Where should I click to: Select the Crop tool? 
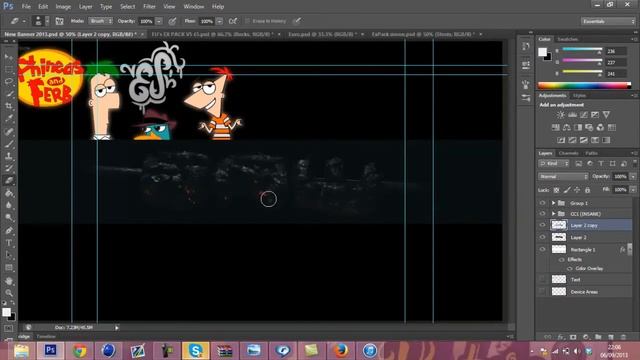click(9, 106)
